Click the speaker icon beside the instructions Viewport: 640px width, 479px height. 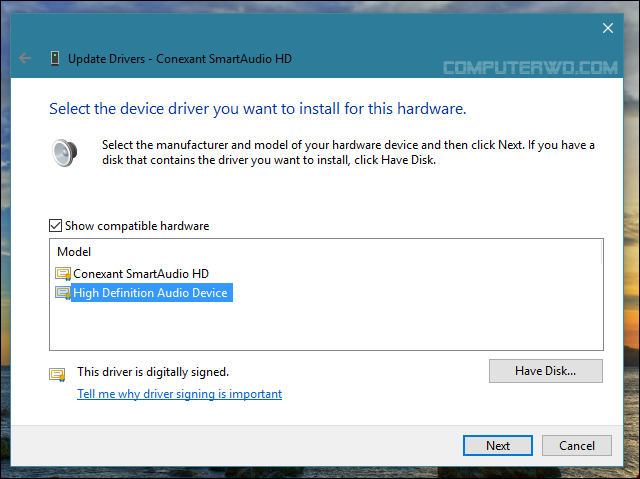(x=64, y=153)
